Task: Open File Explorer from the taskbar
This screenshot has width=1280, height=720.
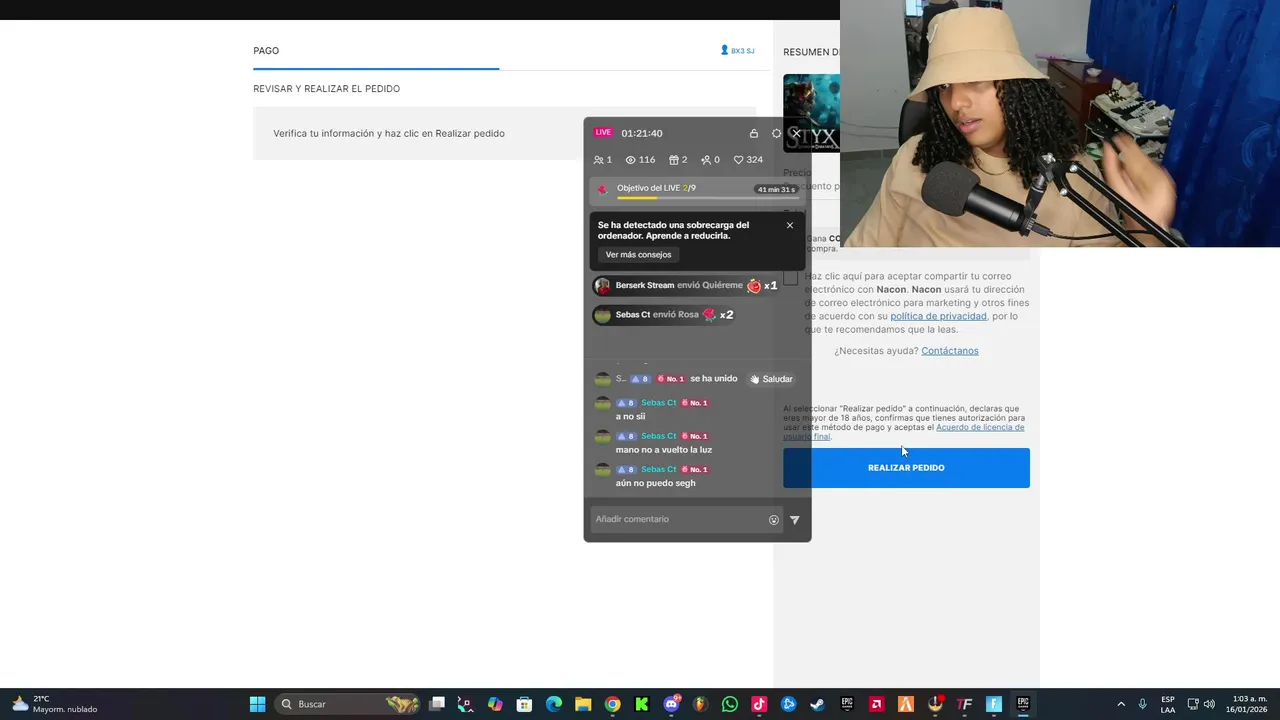Action: pyautogui.click(x=583, y=704)
